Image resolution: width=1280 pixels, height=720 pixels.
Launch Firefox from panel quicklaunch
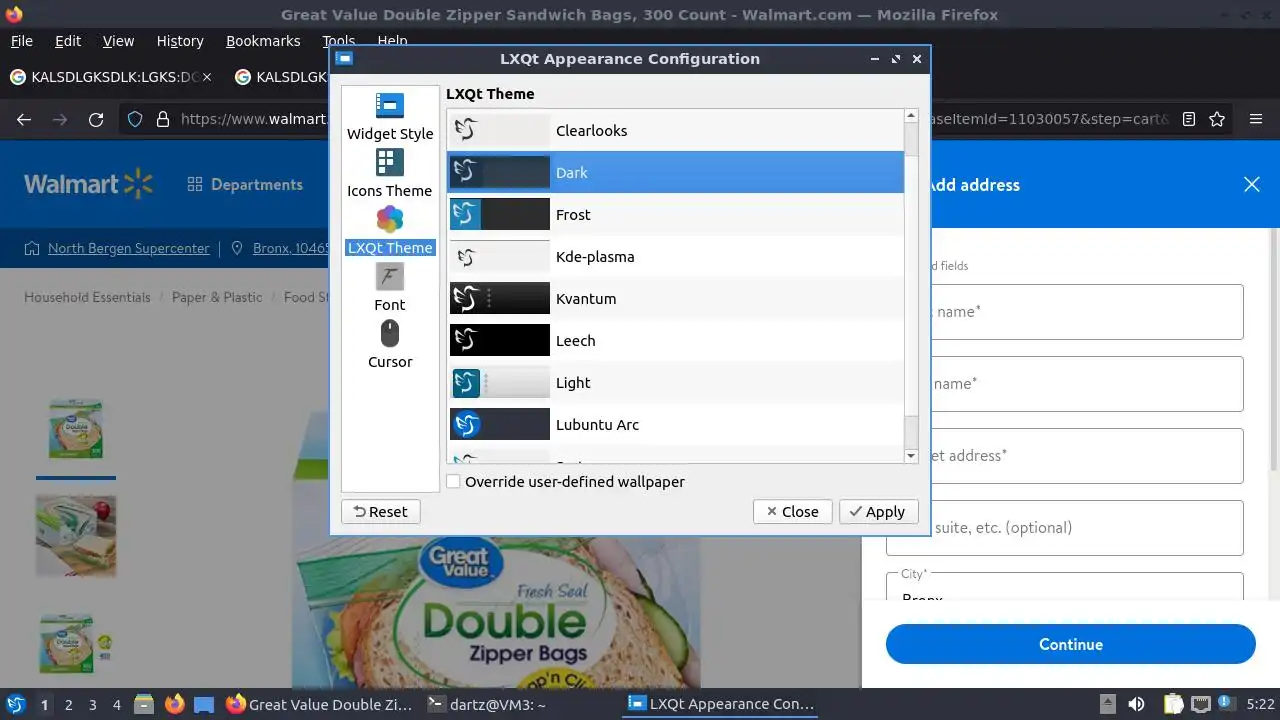point(174,704)
